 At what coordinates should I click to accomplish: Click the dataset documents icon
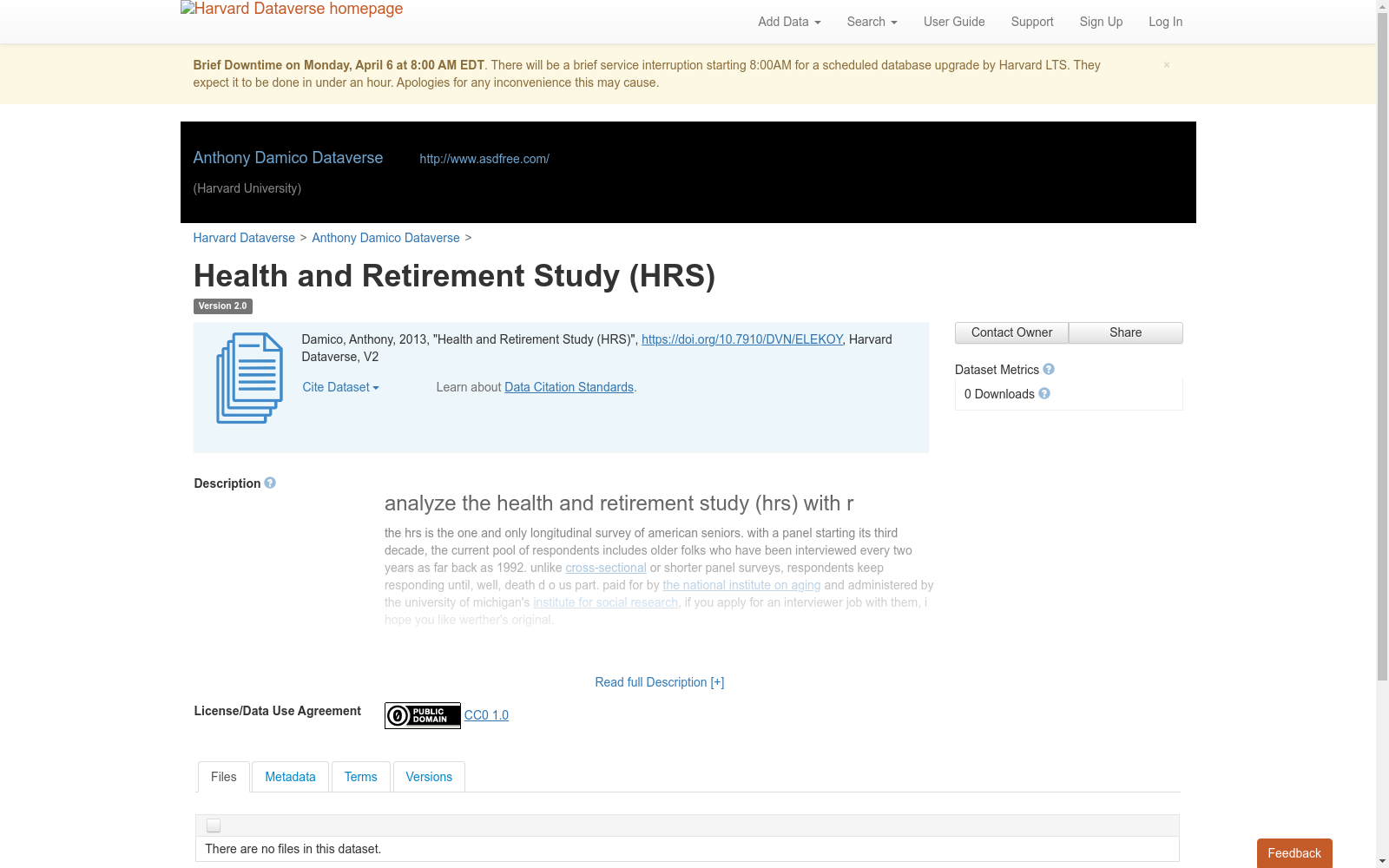pos(250,378)
